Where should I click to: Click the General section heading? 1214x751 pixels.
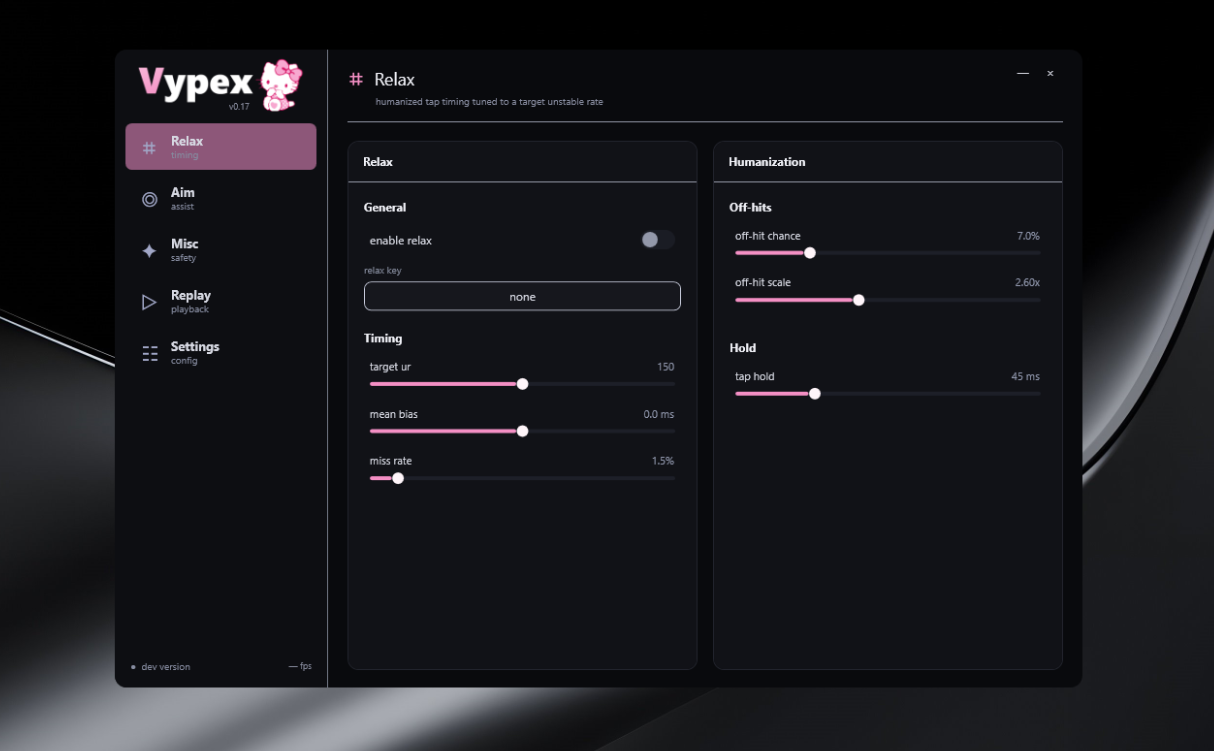point(385,208)
